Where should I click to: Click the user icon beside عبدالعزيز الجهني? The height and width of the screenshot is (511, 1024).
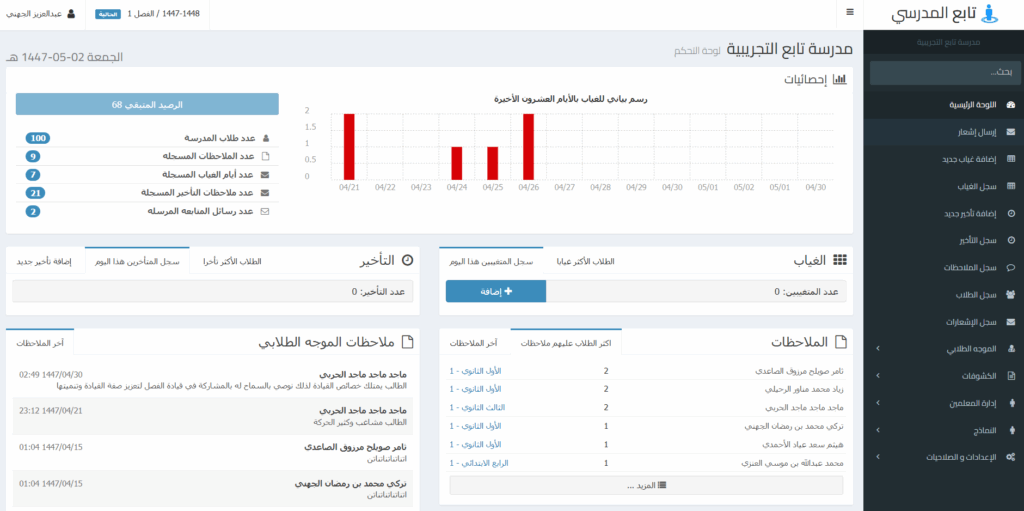click(x=71, y=14)
